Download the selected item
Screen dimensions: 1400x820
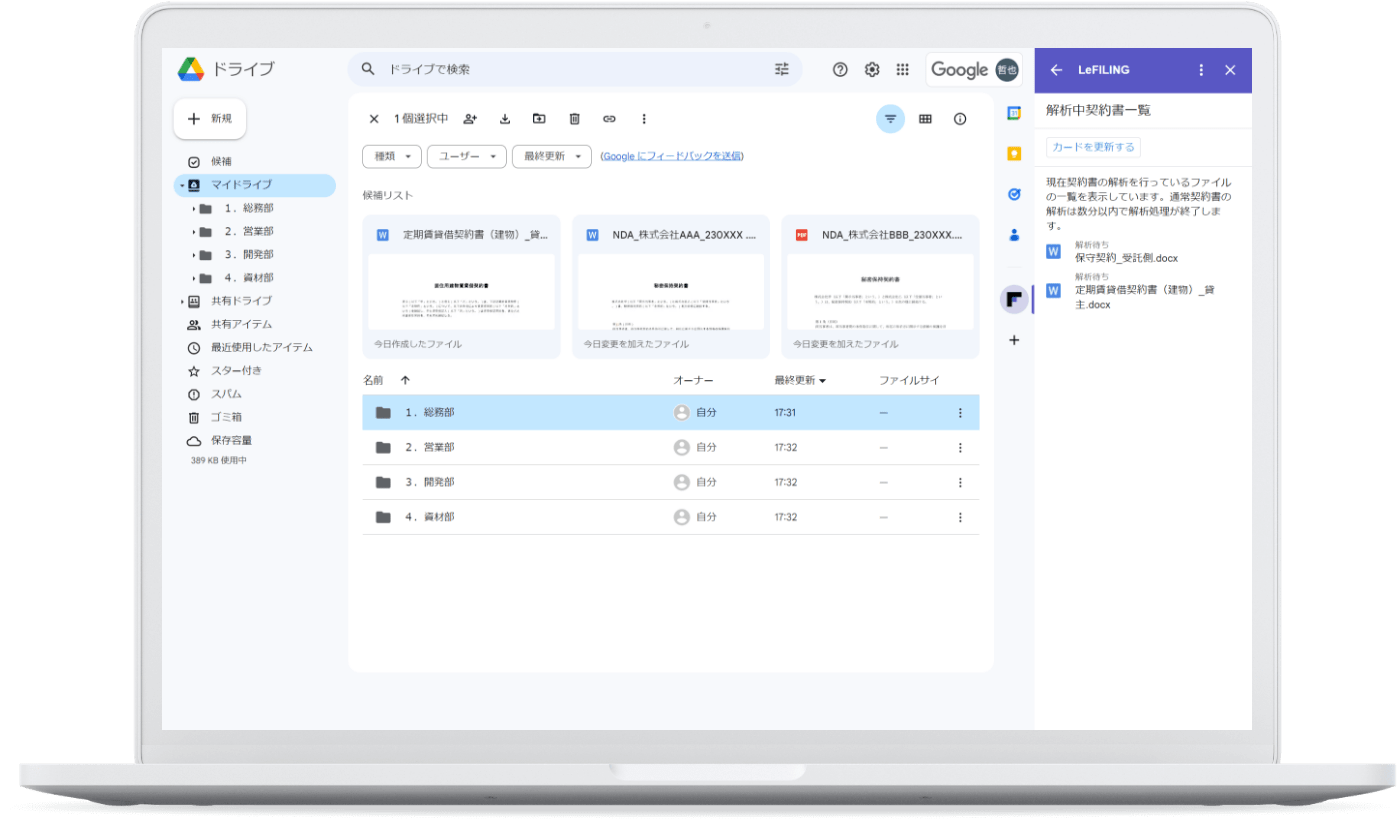(x=505, y=119)
